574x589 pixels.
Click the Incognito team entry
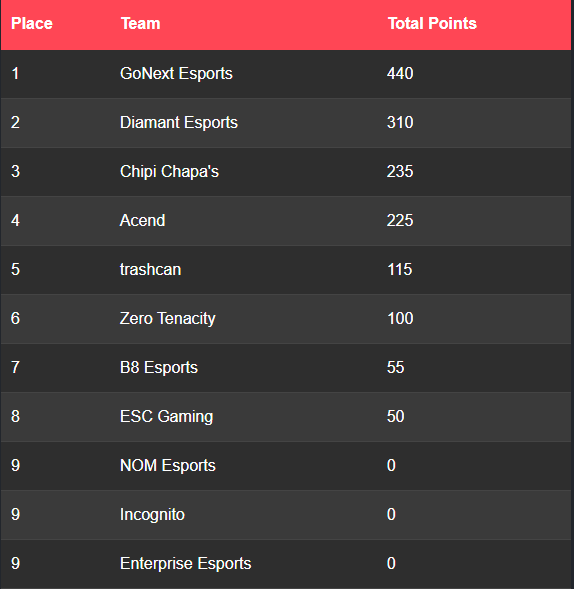(152, 515)
